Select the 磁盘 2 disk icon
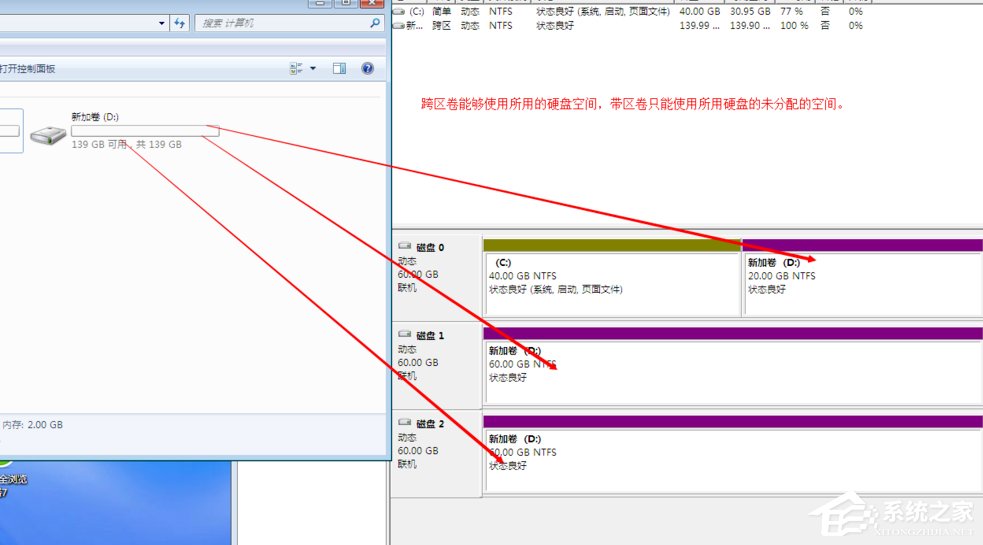This screenshot has height=545, width=983. pos(404,422)
